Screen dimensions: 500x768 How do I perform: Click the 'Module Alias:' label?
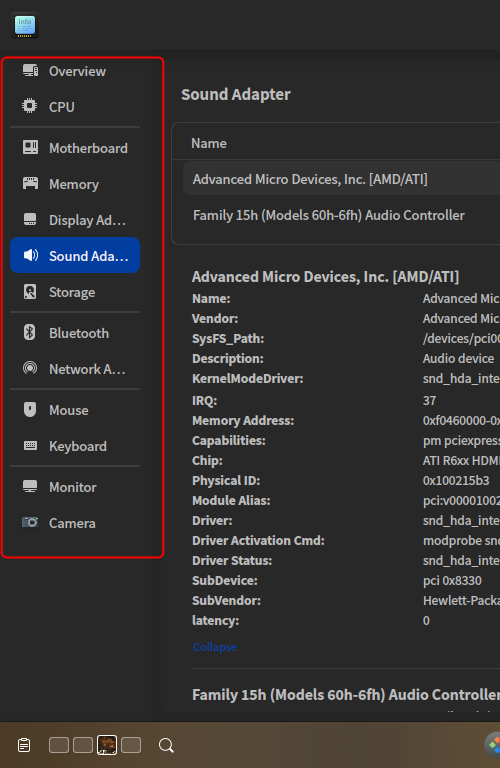[231, 500]
